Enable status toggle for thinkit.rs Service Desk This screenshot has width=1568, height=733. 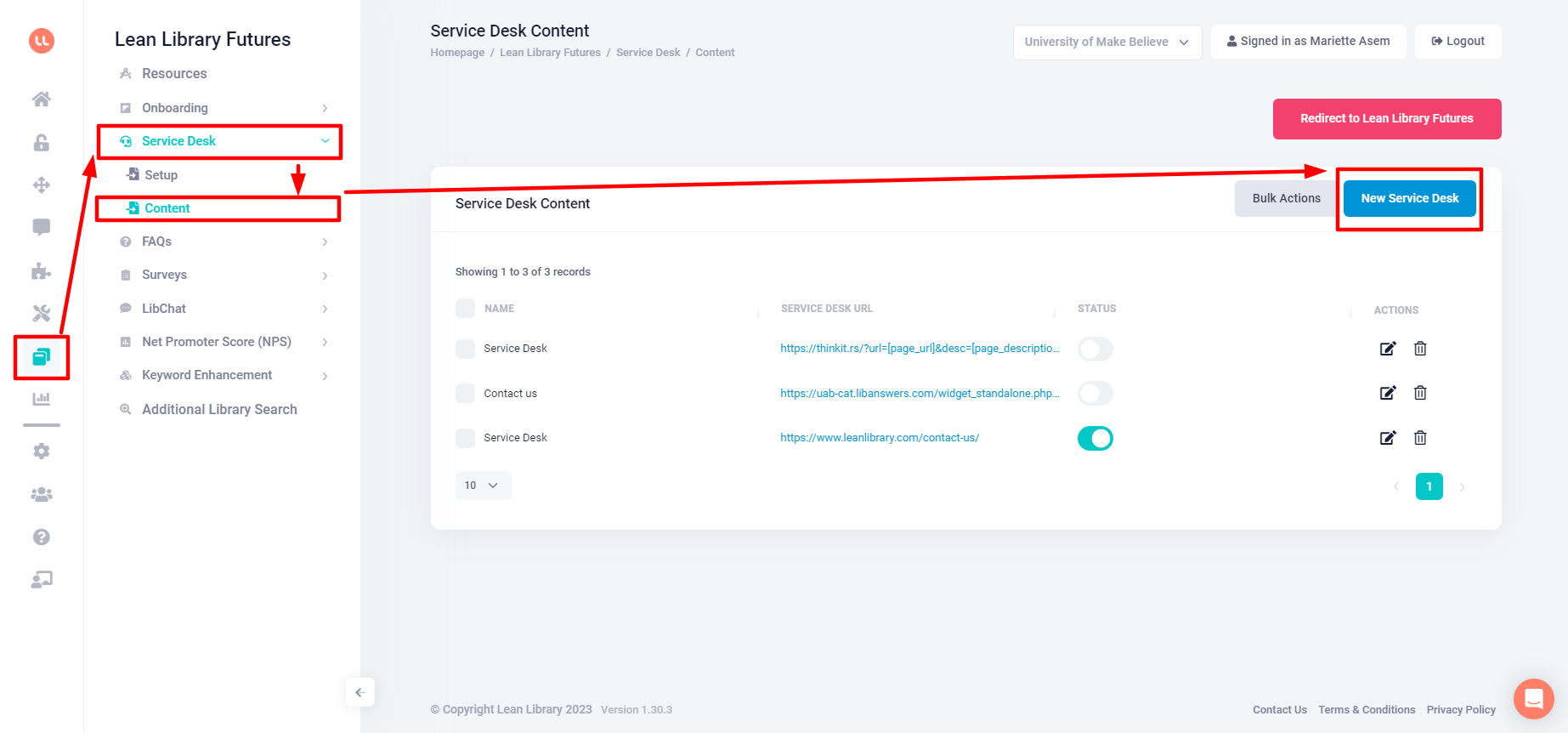(x=1095, y=349)
